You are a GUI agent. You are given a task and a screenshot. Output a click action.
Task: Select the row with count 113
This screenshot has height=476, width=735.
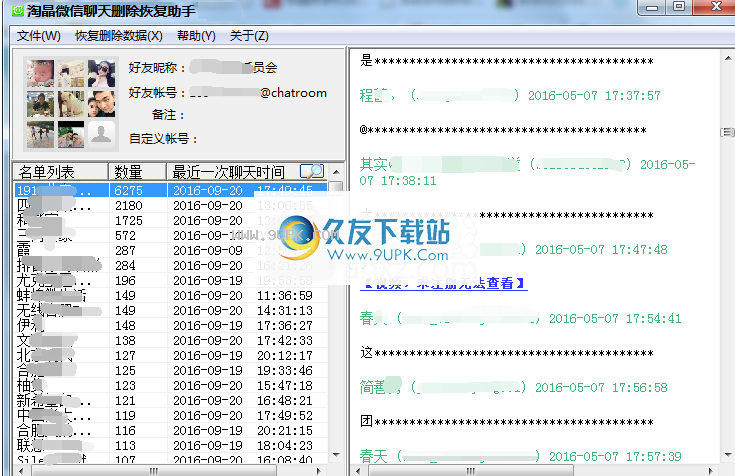tap(171, 446)
